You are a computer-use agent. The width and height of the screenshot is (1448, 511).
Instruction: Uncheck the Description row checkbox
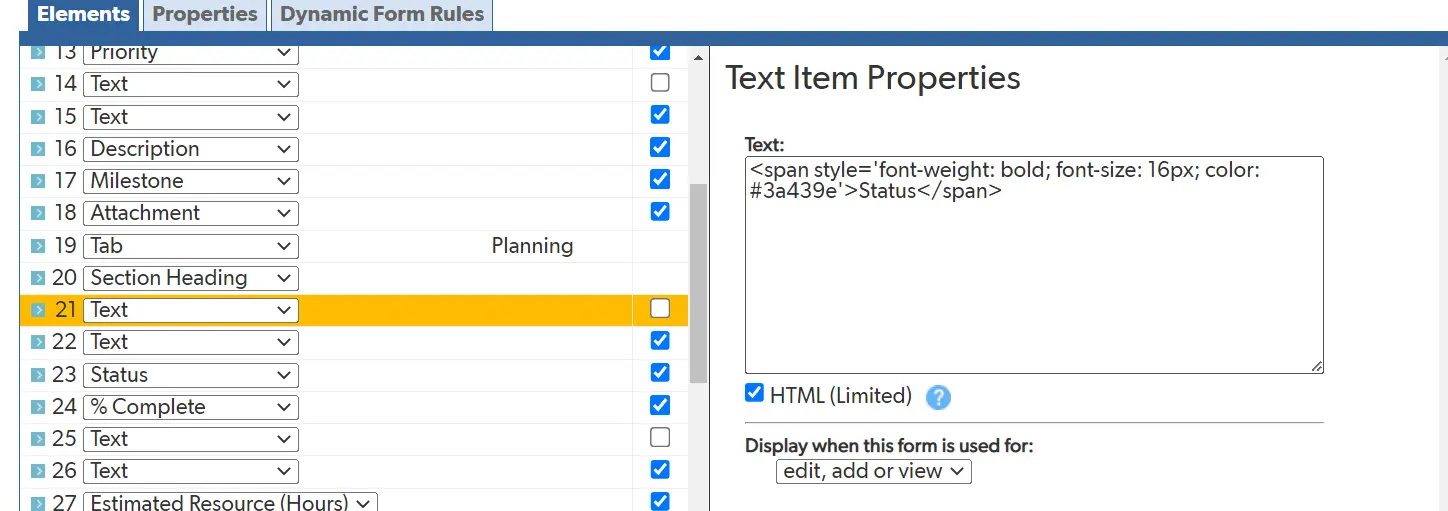660,147
